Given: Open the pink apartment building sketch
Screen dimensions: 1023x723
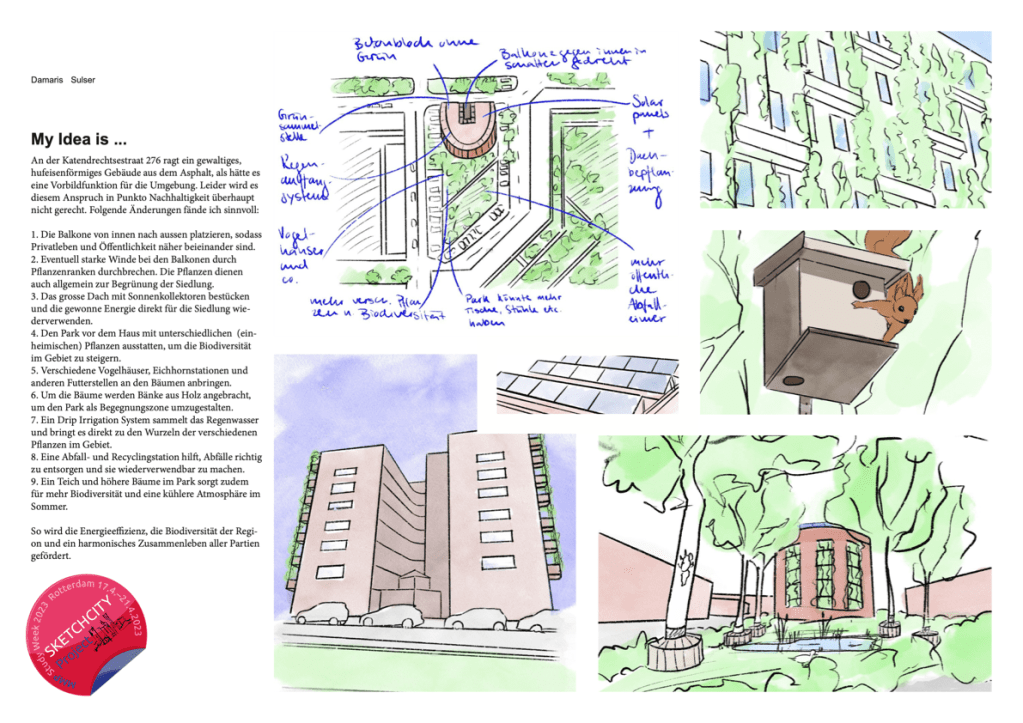Looking at the screenshot, I should (425, 520).
